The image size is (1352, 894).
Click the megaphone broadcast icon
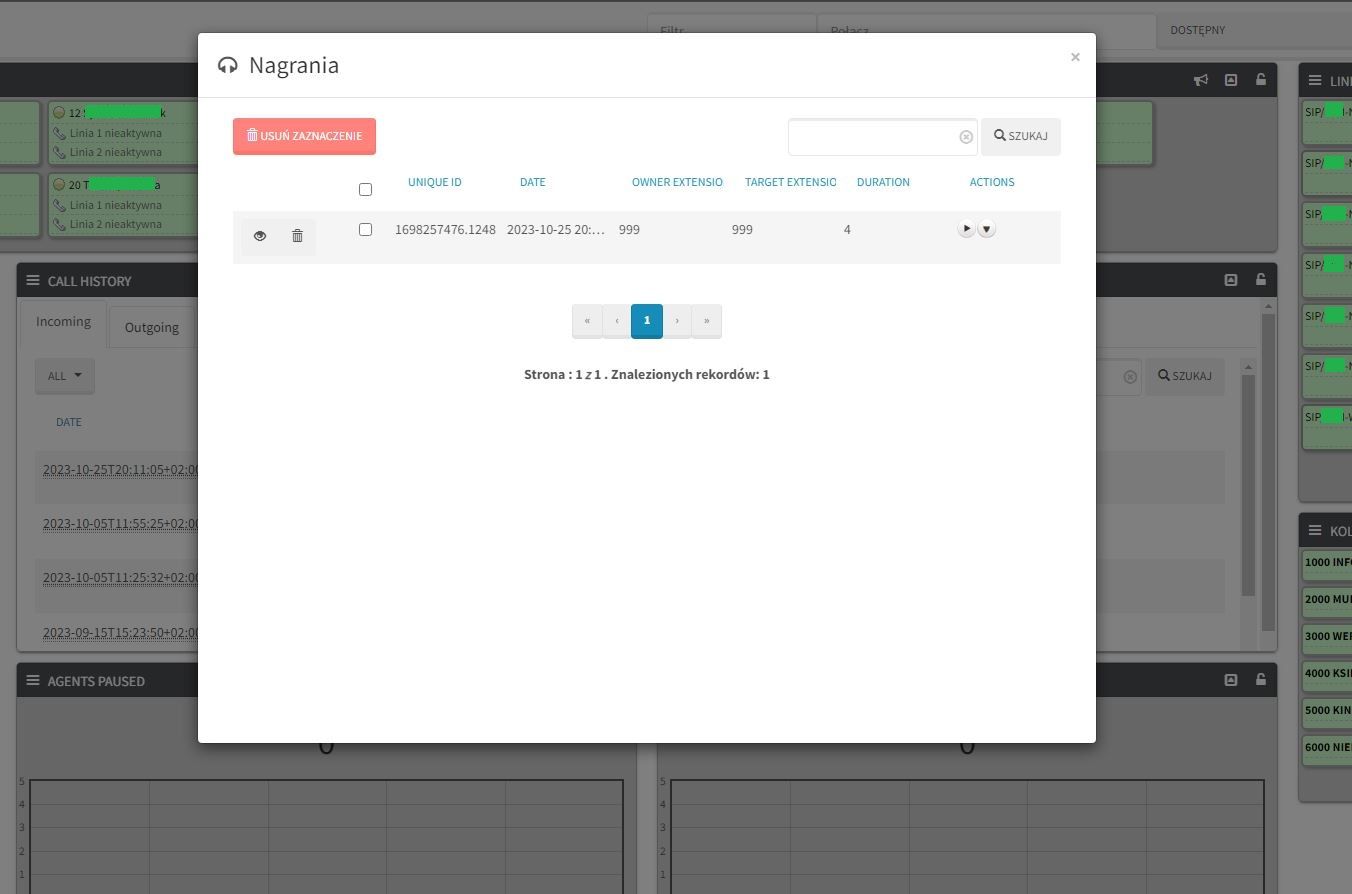click(x=1200, y=80)
